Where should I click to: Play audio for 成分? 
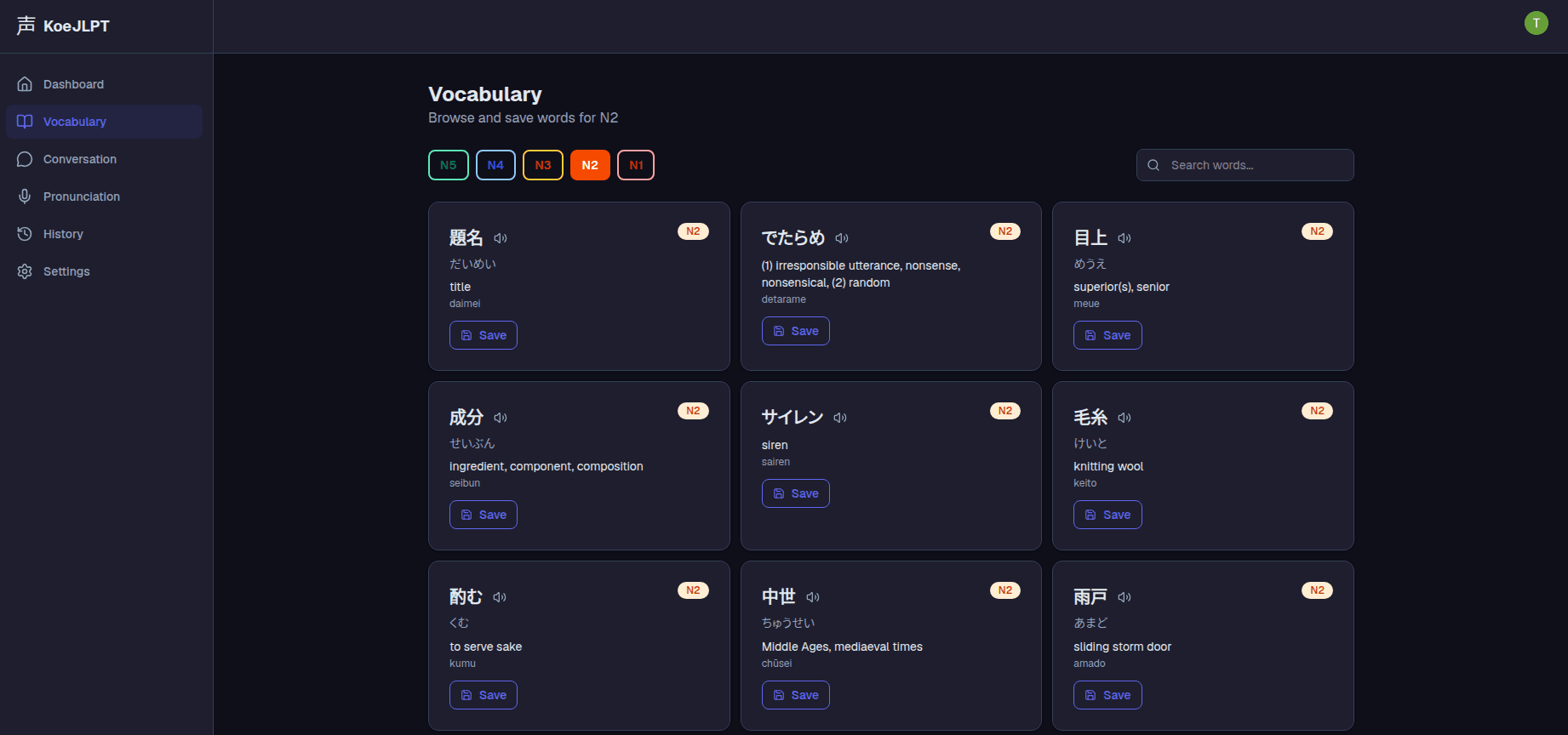(501, 418)
